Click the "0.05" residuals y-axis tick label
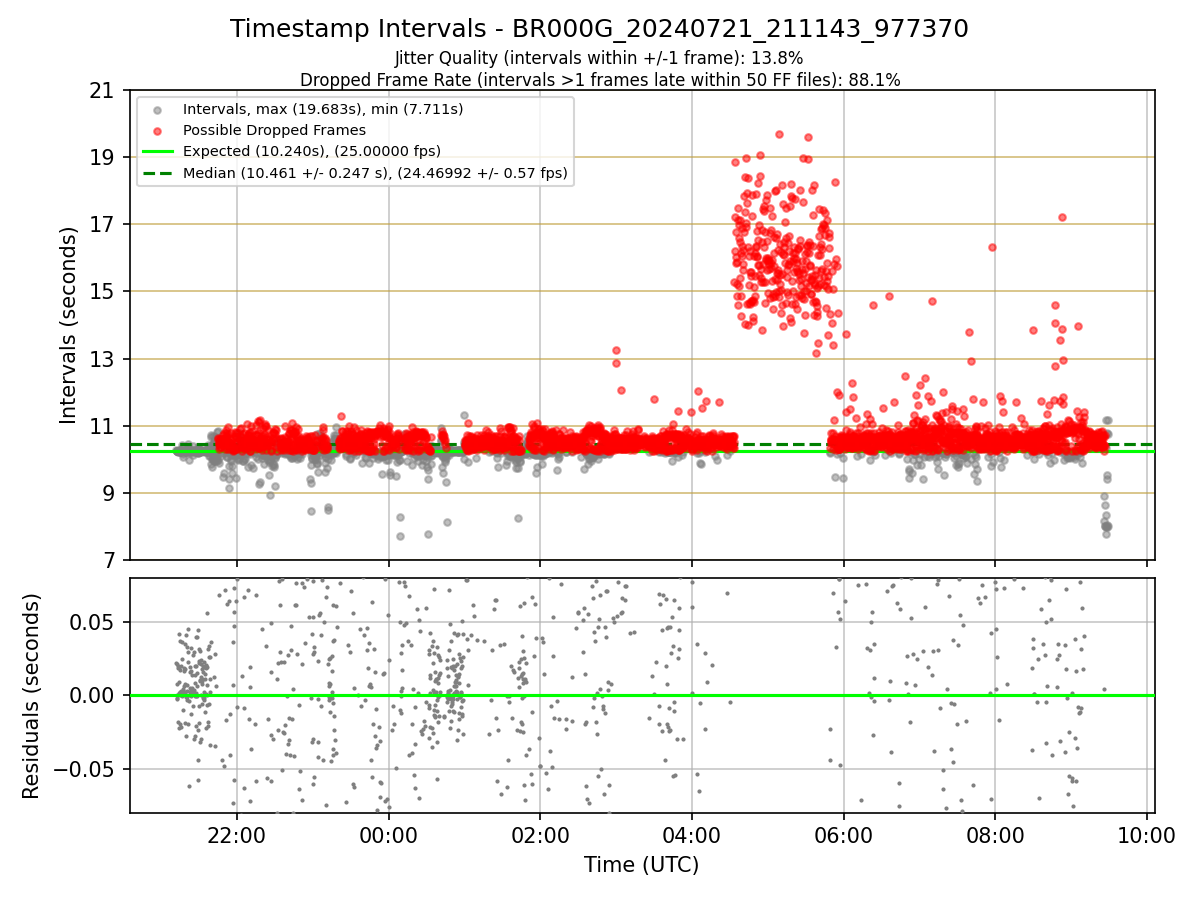 coord(92,622)
